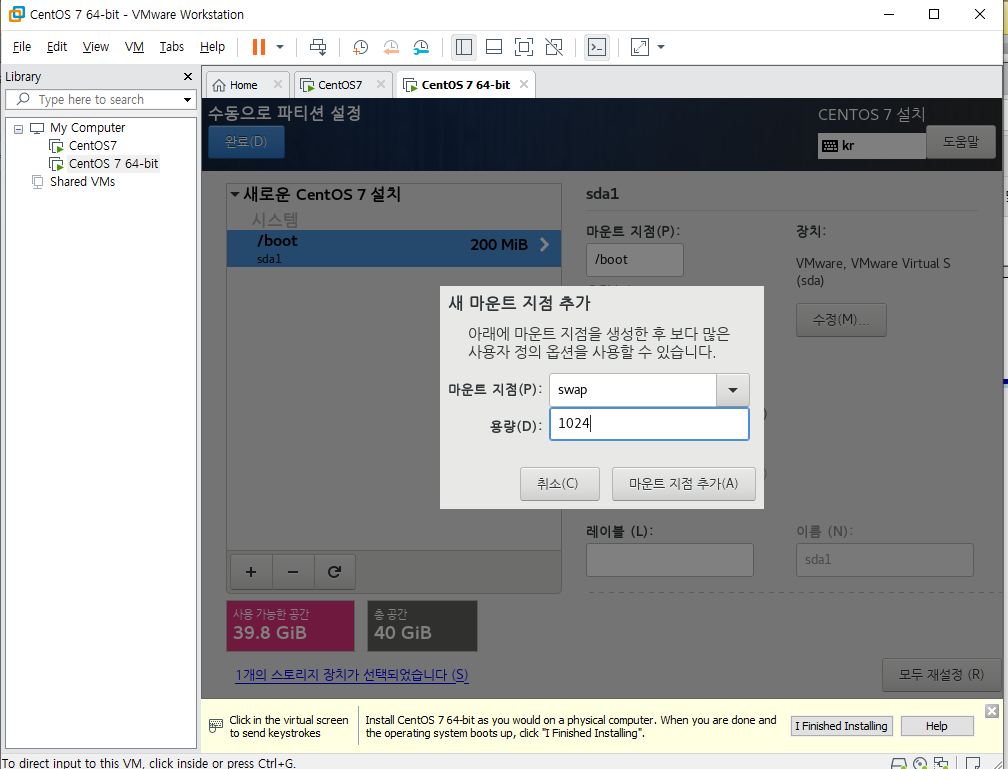Click the mount point /boot field
Viewport: 1008px width, 769px height.
pos(634,260)
